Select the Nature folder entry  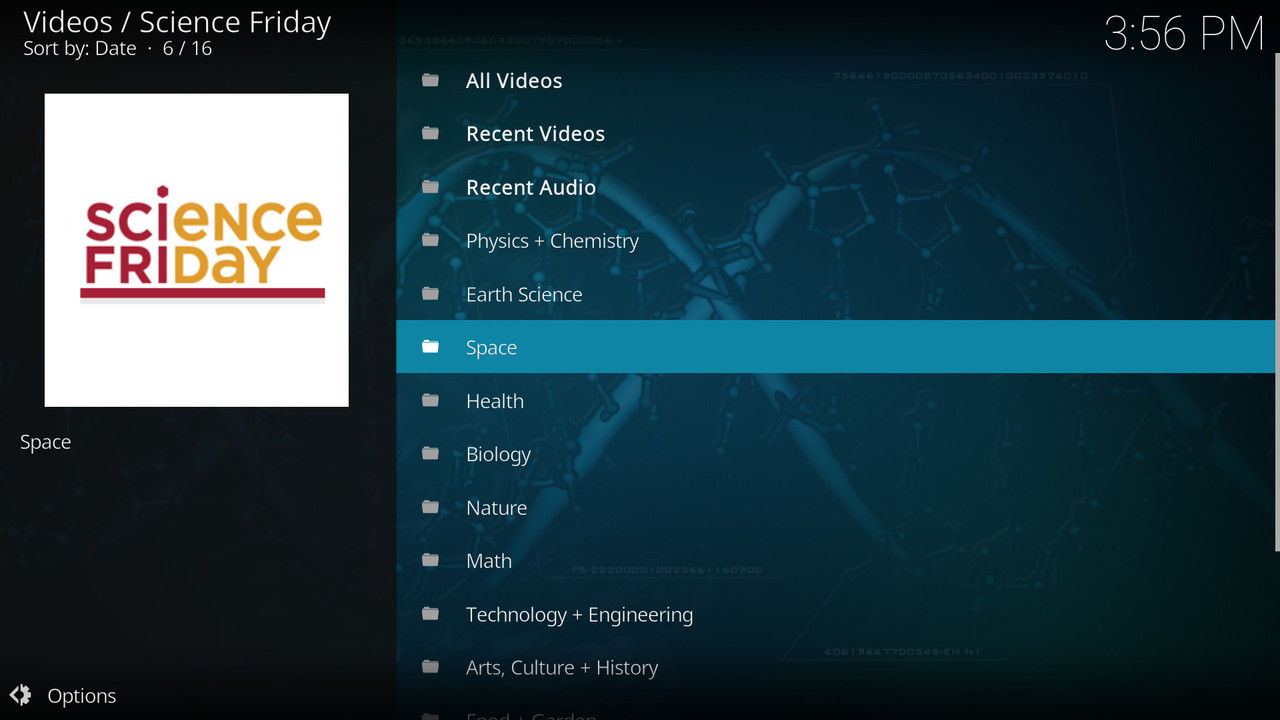[496, 508]
